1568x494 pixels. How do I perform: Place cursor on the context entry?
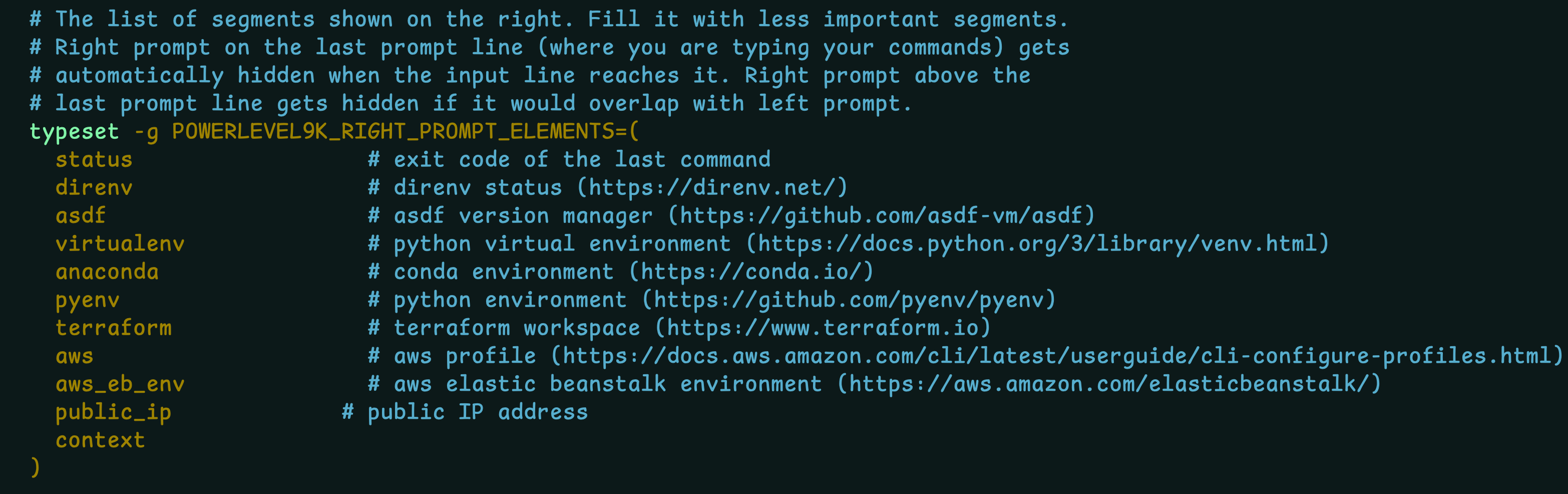(x=101, y=440)
